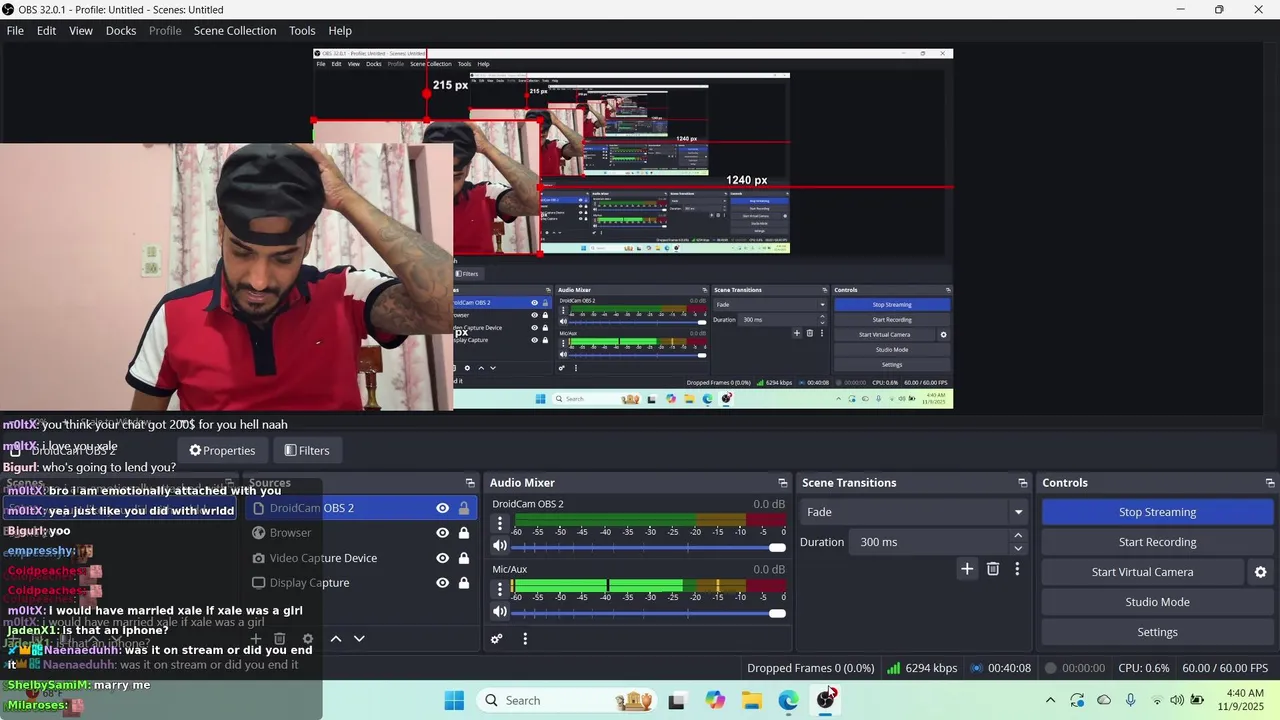Decrease transition duration with down arrow
Viewport: 1280px width, 720px height.
pos(1018,548)
